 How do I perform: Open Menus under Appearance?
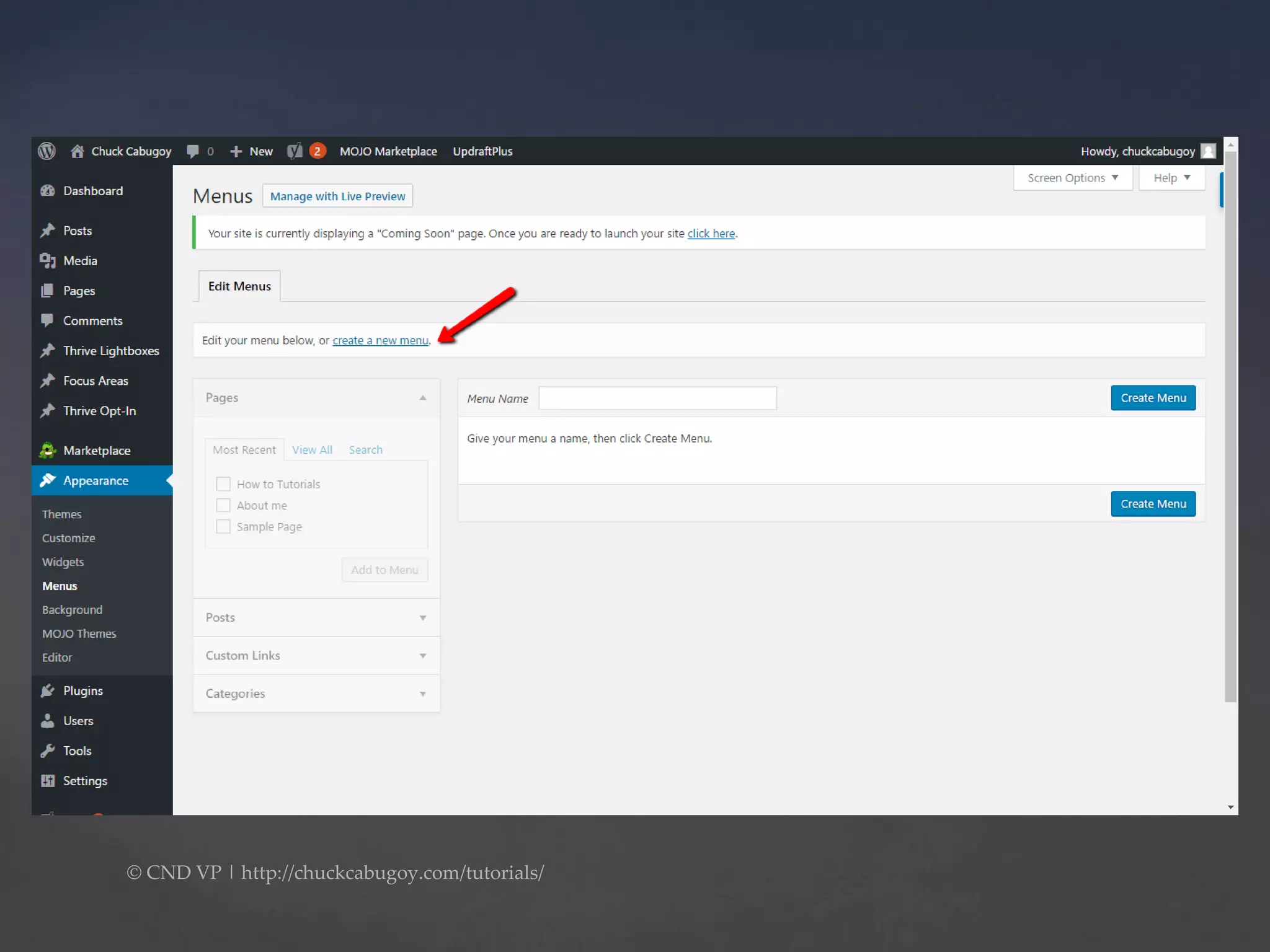pos(60,586)
